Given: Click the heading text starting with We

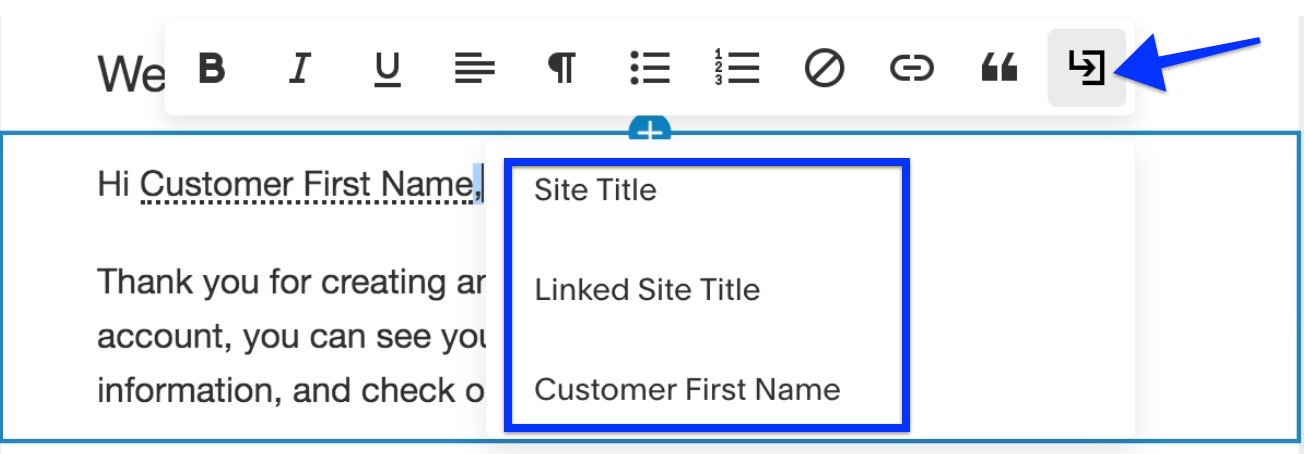Looking at the screenshot, I should click(x=130, y=74).
